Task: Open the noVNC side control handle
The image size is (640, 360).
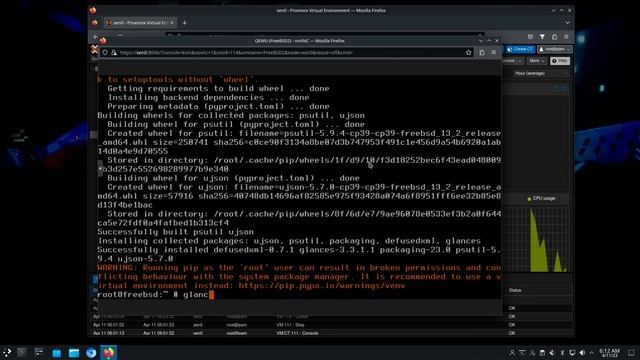Action: 100,168
